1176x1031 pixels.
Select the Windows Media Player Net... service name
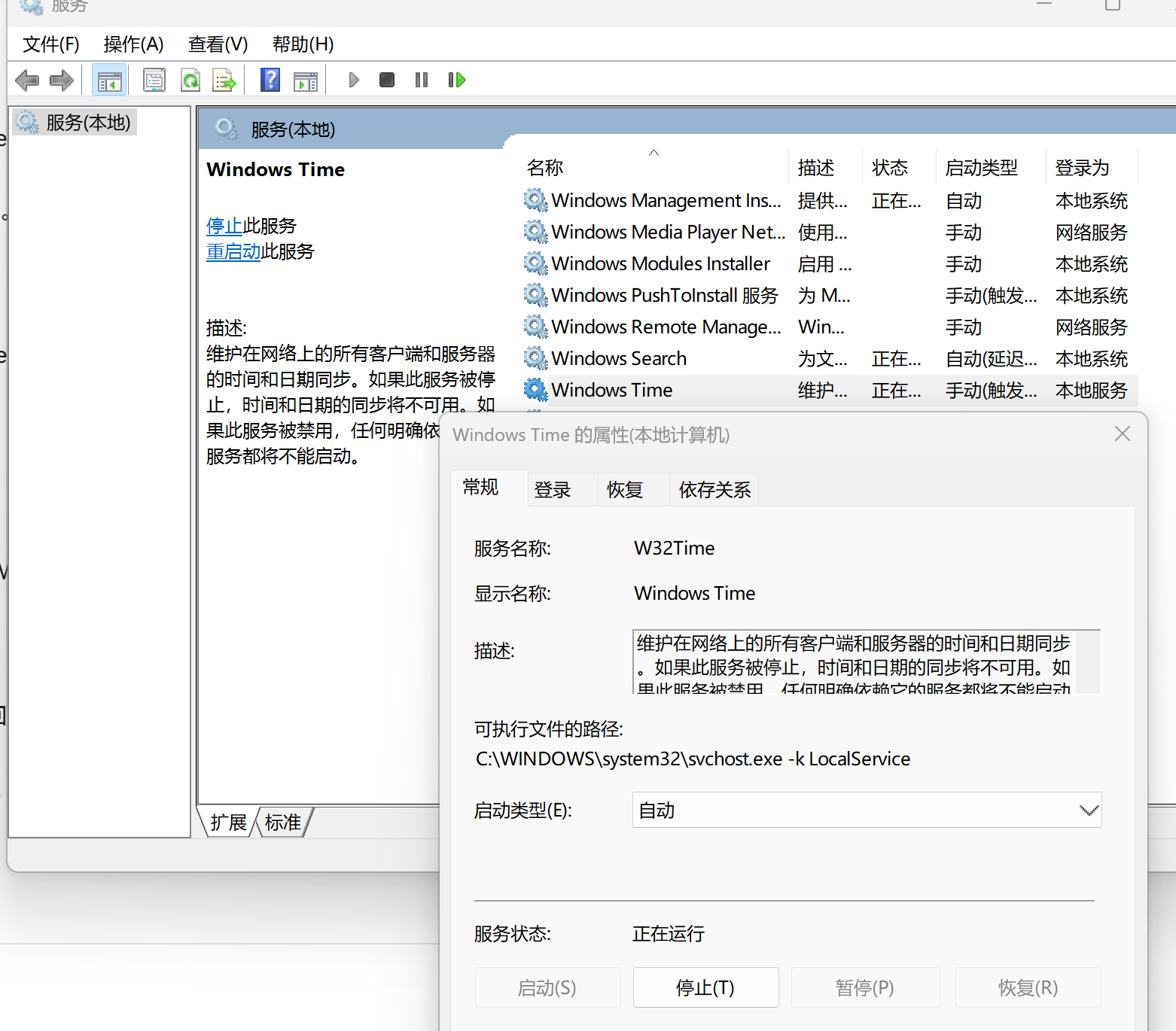[x=669, y=232]
